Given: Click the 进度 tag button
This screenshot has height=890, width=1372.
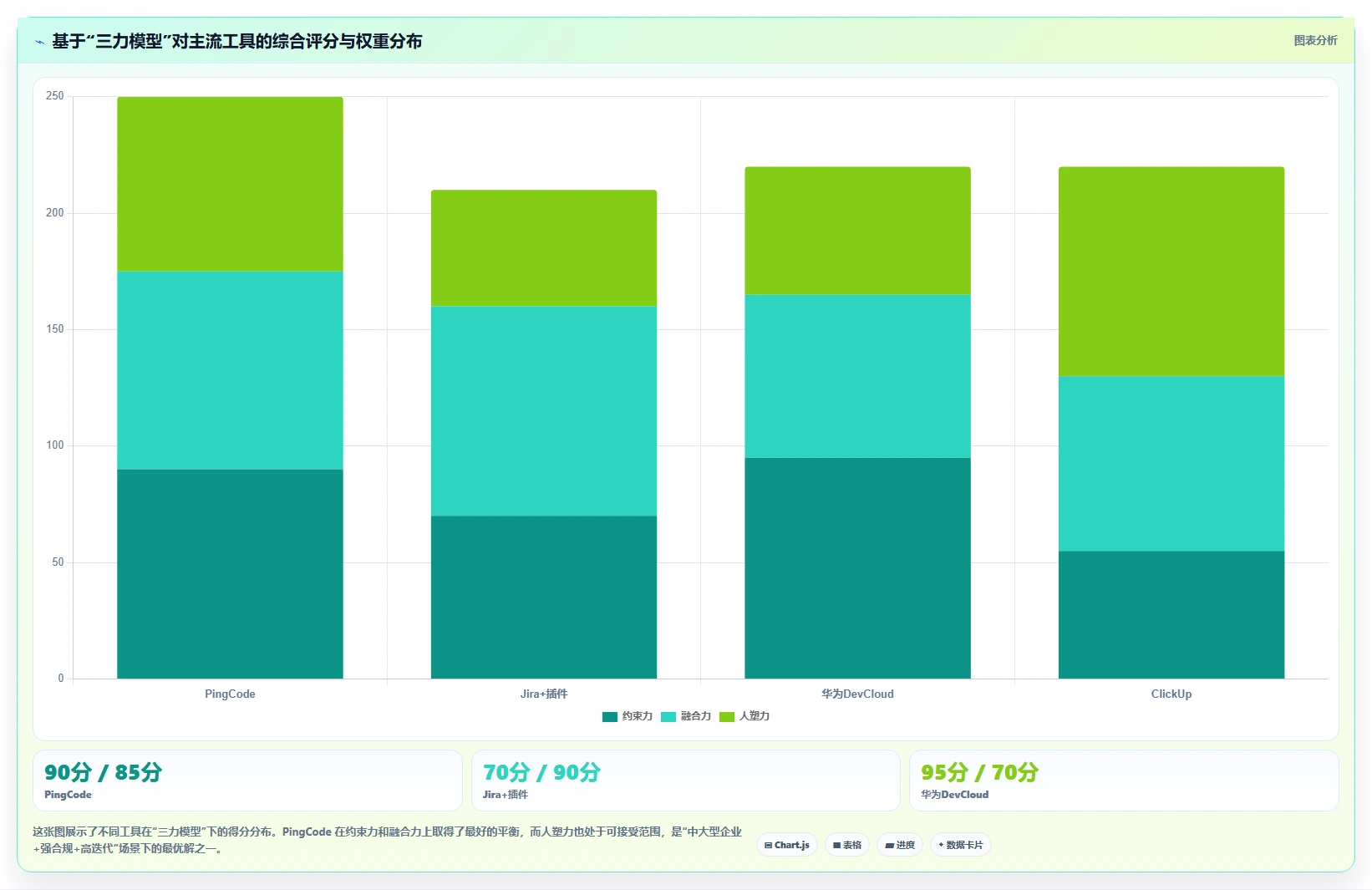Looking at the screenshot, I should pyautogui.click(x=900, y=845).
